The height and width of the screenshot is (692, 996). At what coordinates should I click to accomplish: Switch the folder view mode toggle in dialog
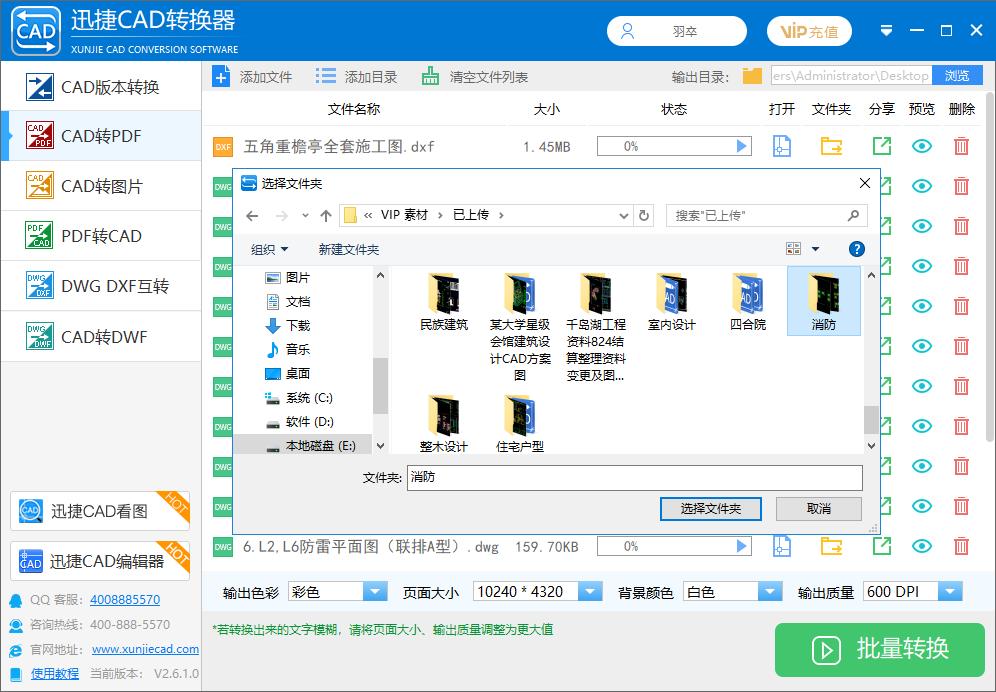click(793, 249)
